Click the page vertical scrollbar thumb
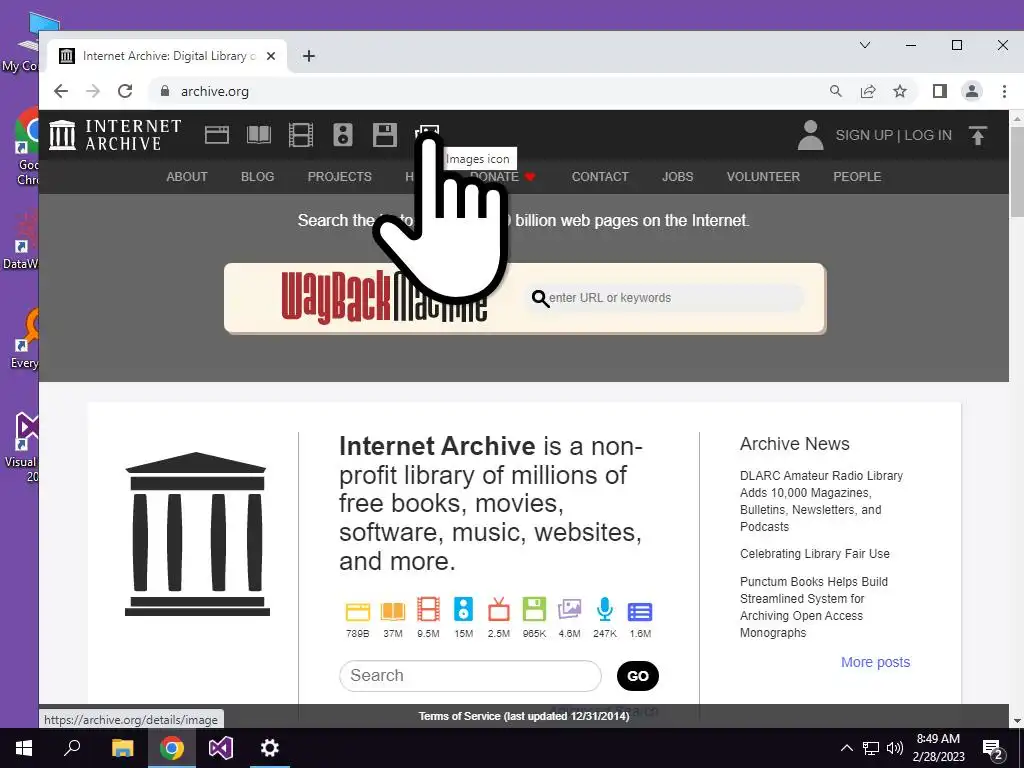 point(1017,172)
